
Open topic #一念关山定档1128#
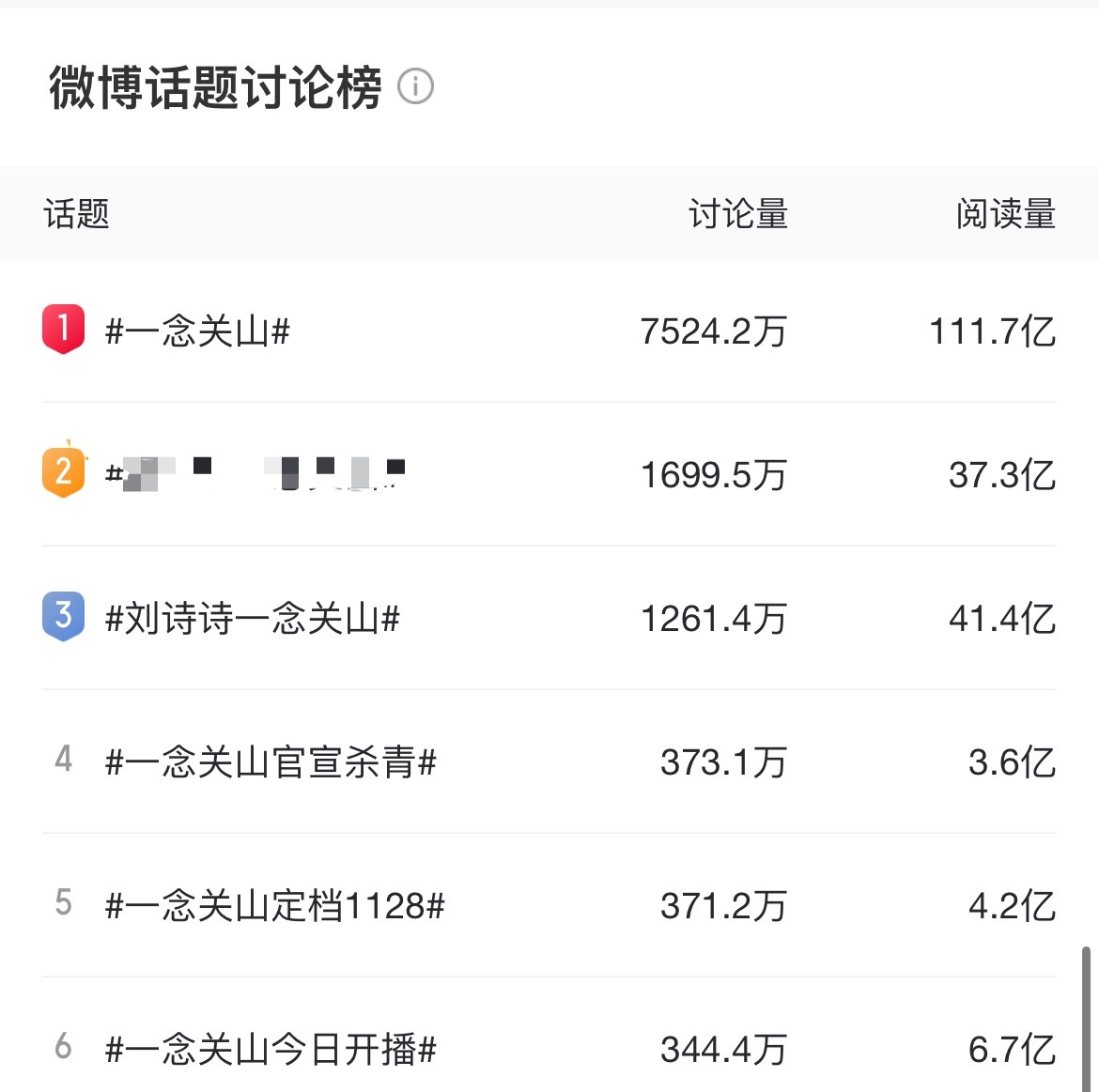274,906
